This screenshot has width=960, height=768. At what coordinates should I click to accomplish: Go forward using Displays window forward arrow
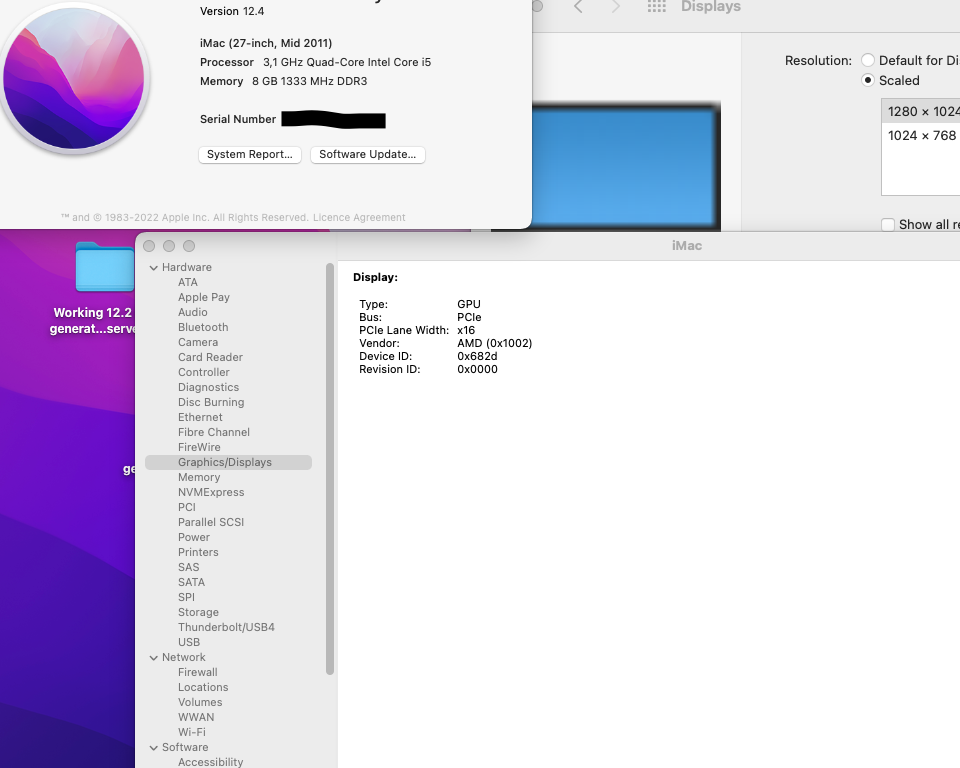coord(615,7)
